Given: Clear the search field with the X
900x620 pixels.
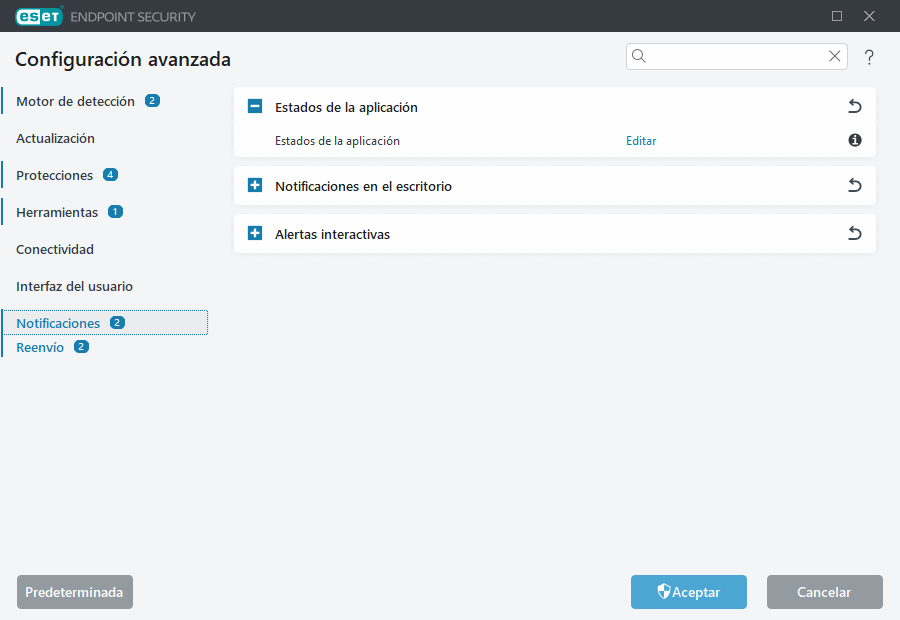Looking at the screenshot, I should tap(834, 56).
